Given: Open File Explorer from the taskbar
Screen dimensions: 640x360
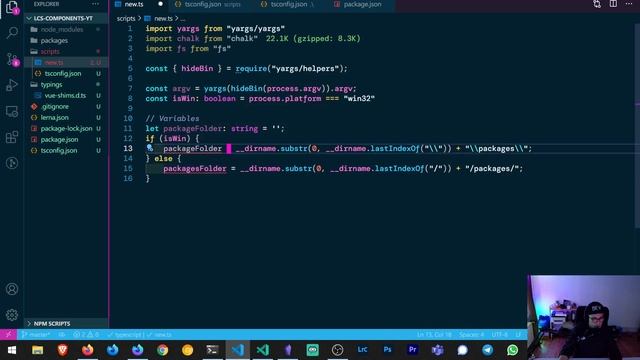Looking at the screenshot, I should click(38, 350).
